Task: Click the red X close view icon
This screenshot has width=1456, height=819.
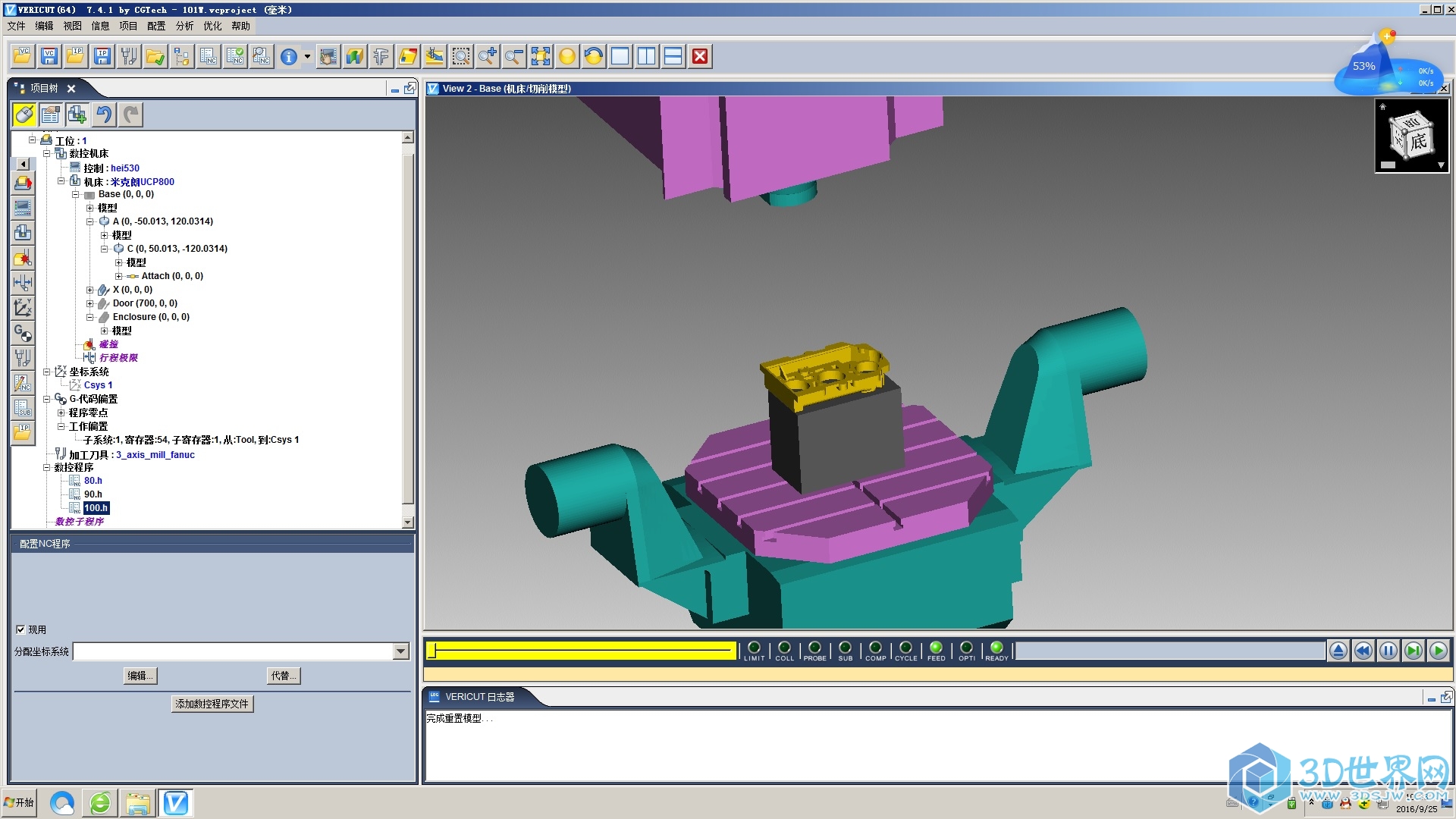Action: coord(701,56)
